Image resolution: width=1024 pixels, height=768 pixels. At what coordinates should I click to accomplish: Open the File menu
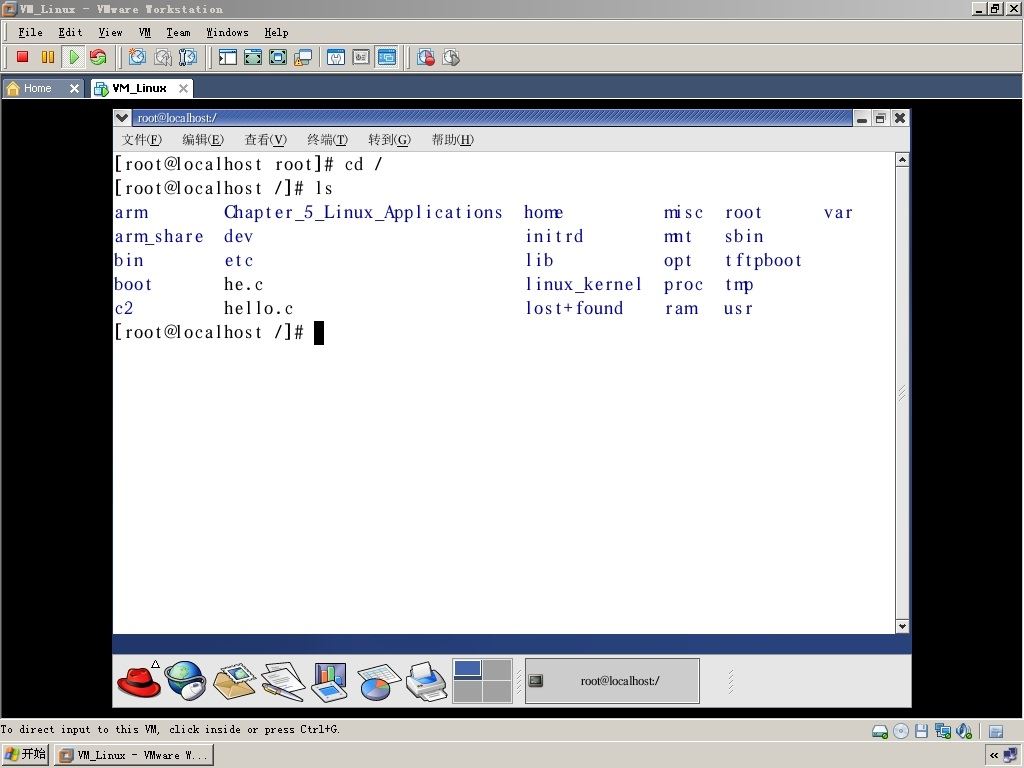(30, 32)
